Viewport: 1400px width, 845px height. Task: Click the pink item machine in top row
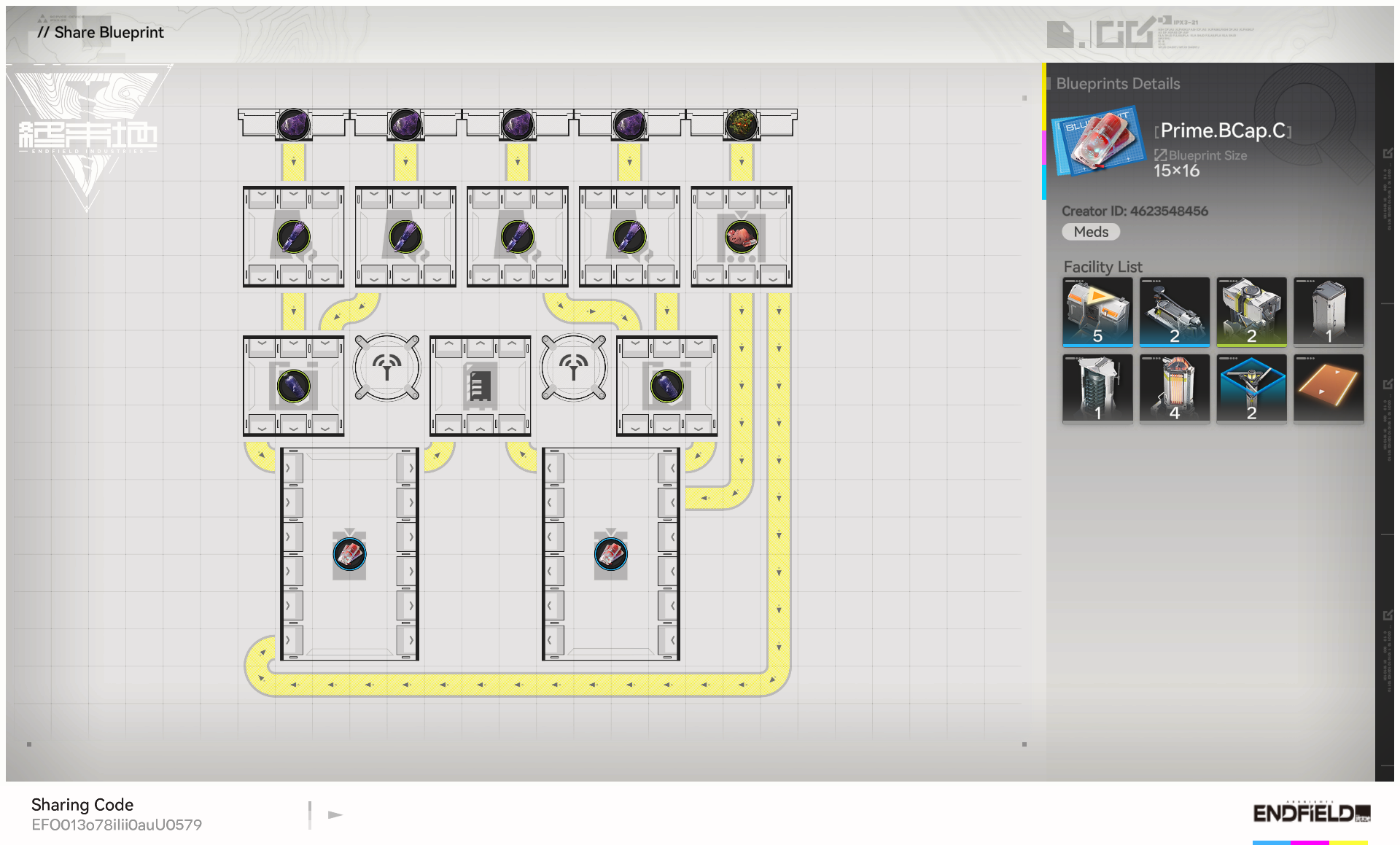(x=741, y=237)
